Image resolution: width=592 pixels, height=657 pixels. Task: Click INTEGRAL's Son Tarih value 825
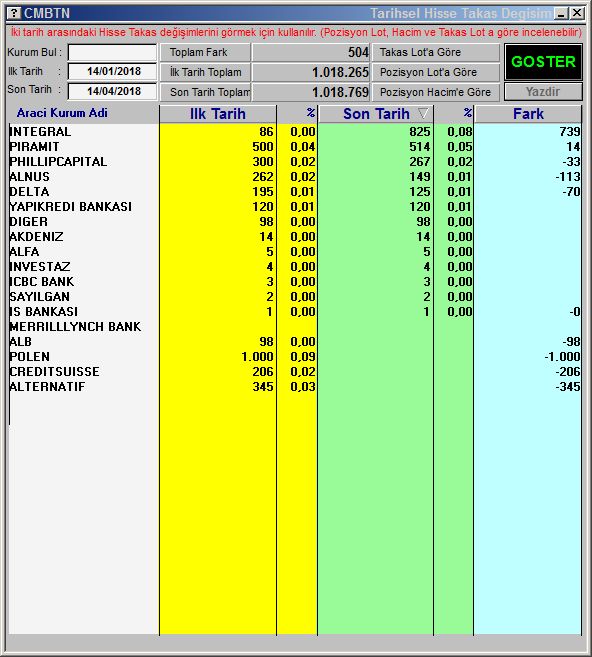pyautogui.click(x=420, y=132)
